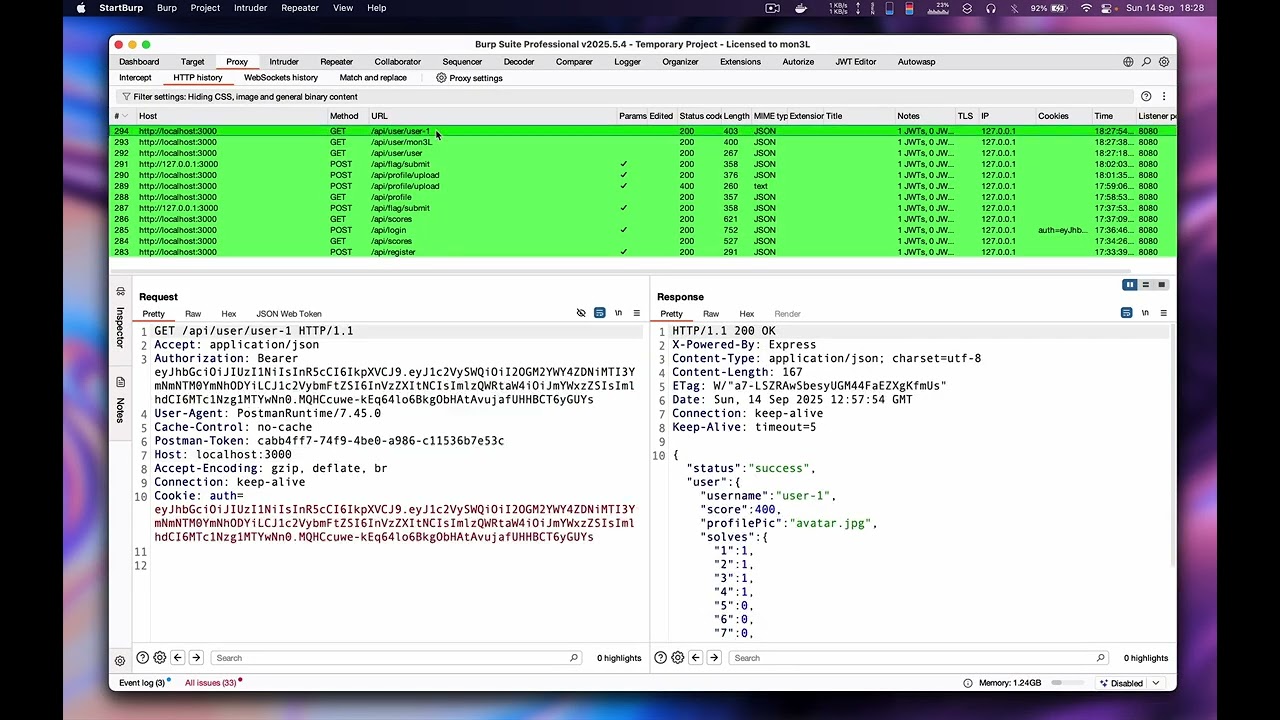Open Event log (3)
The image size is (1280, 720).
tap(142, 683)
